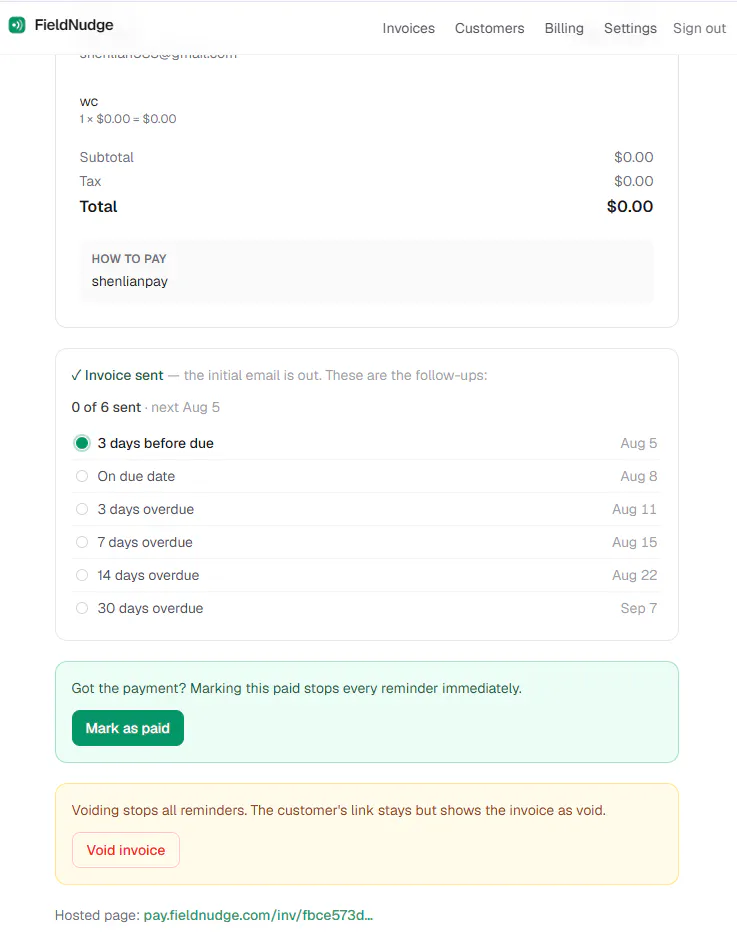Select the '7 days overdue' reminder circle
The width and height of the screenshot is (737, 936).
click(x=82, y=542)
